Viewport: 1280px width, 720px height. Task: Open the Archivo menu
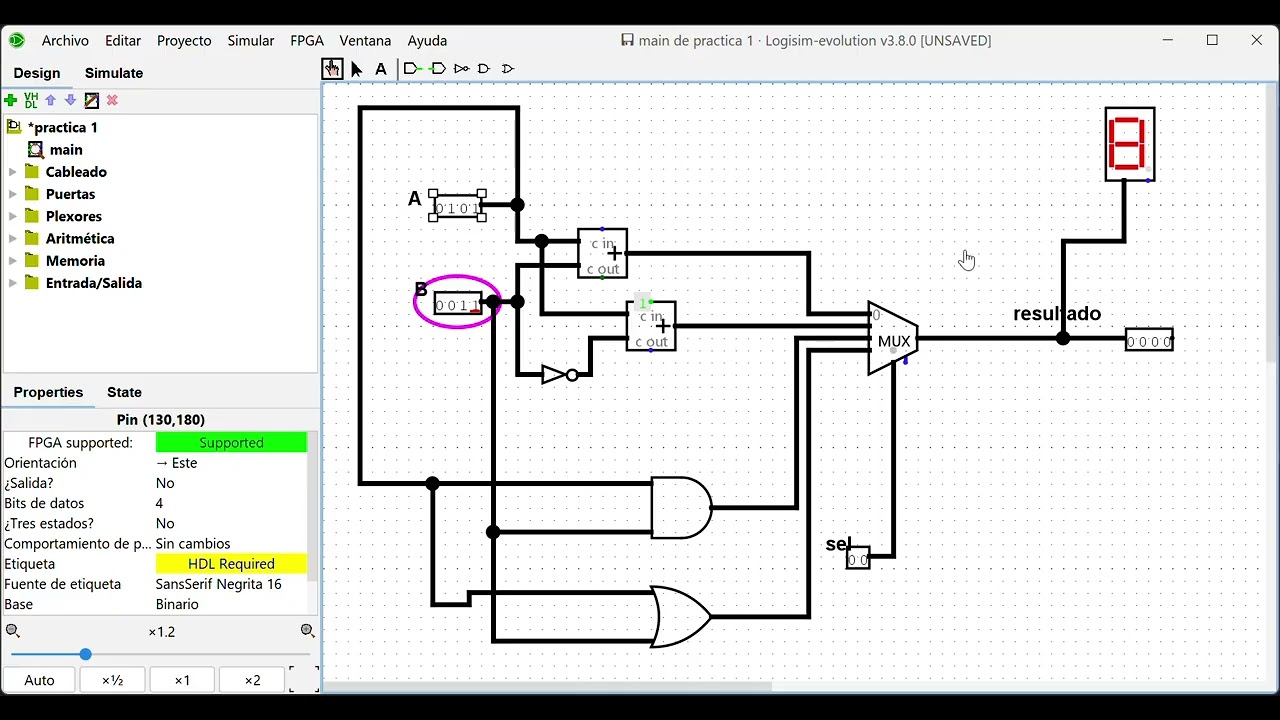click(65, 41)
